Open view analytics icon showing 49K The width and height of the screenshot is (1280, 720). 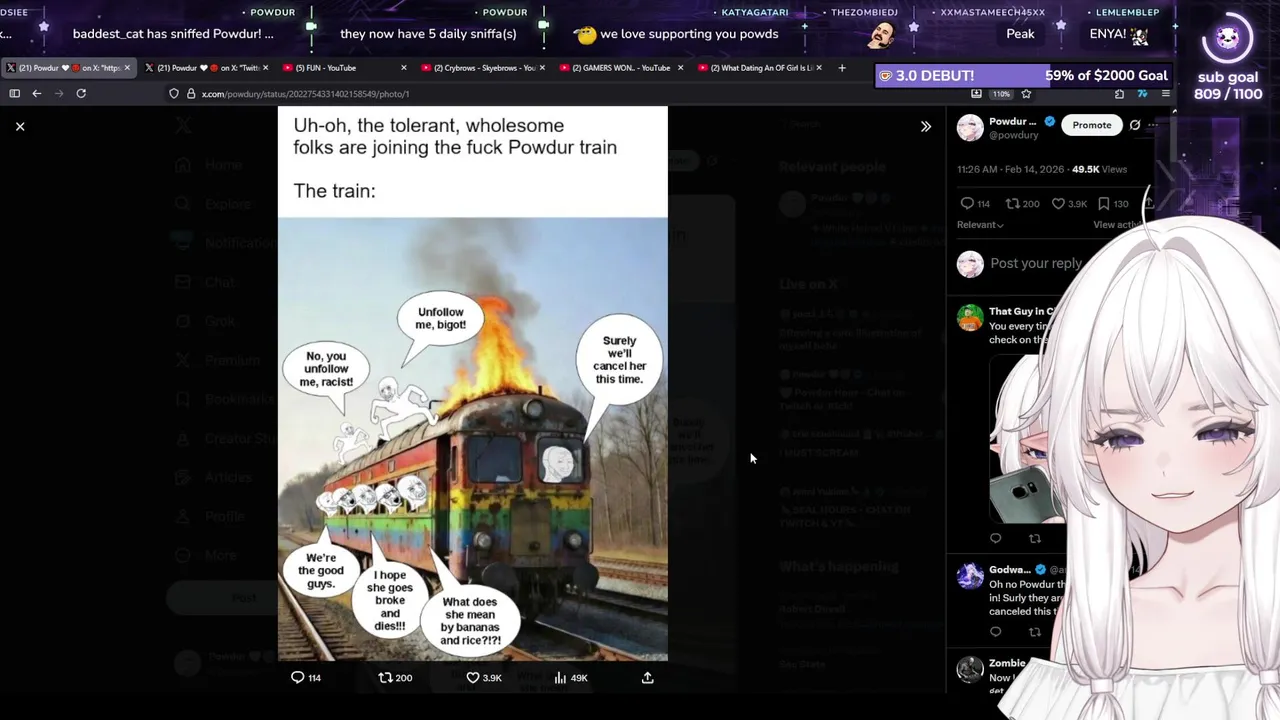[560, 678]
